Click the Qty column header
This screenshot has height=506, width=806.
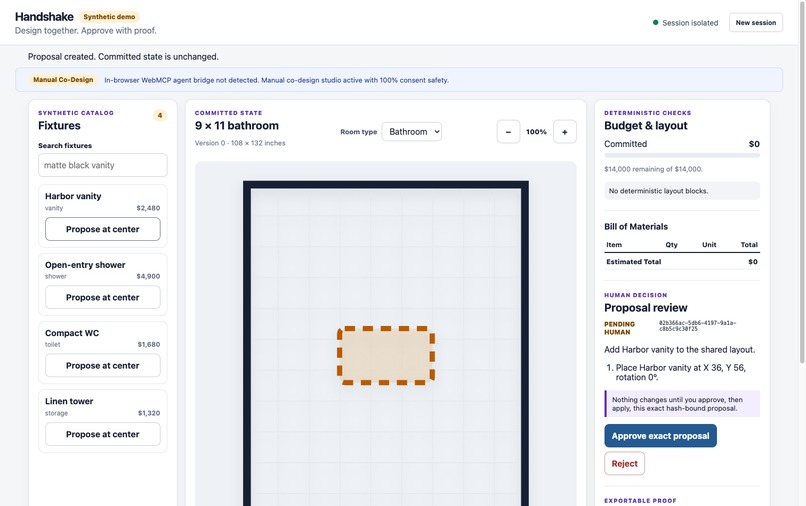(x=671, y=245)
